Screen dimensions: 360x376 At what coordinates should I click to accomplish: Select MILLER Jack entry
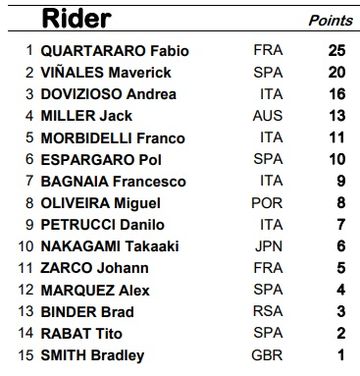[x=182, y=116]
